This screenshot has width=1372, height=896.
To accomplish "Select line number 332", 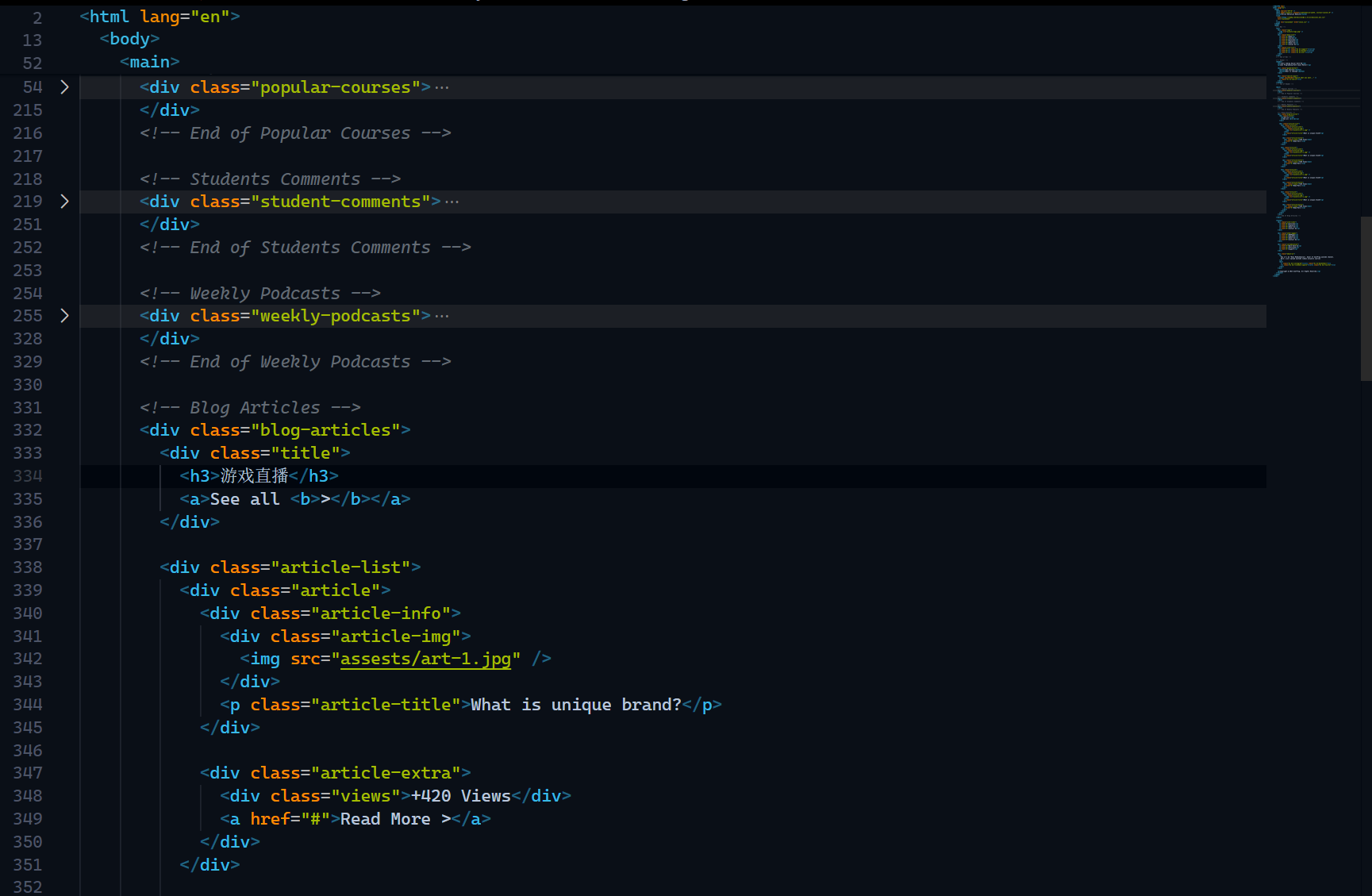I will pyautogui.click(x=28, y=430).
